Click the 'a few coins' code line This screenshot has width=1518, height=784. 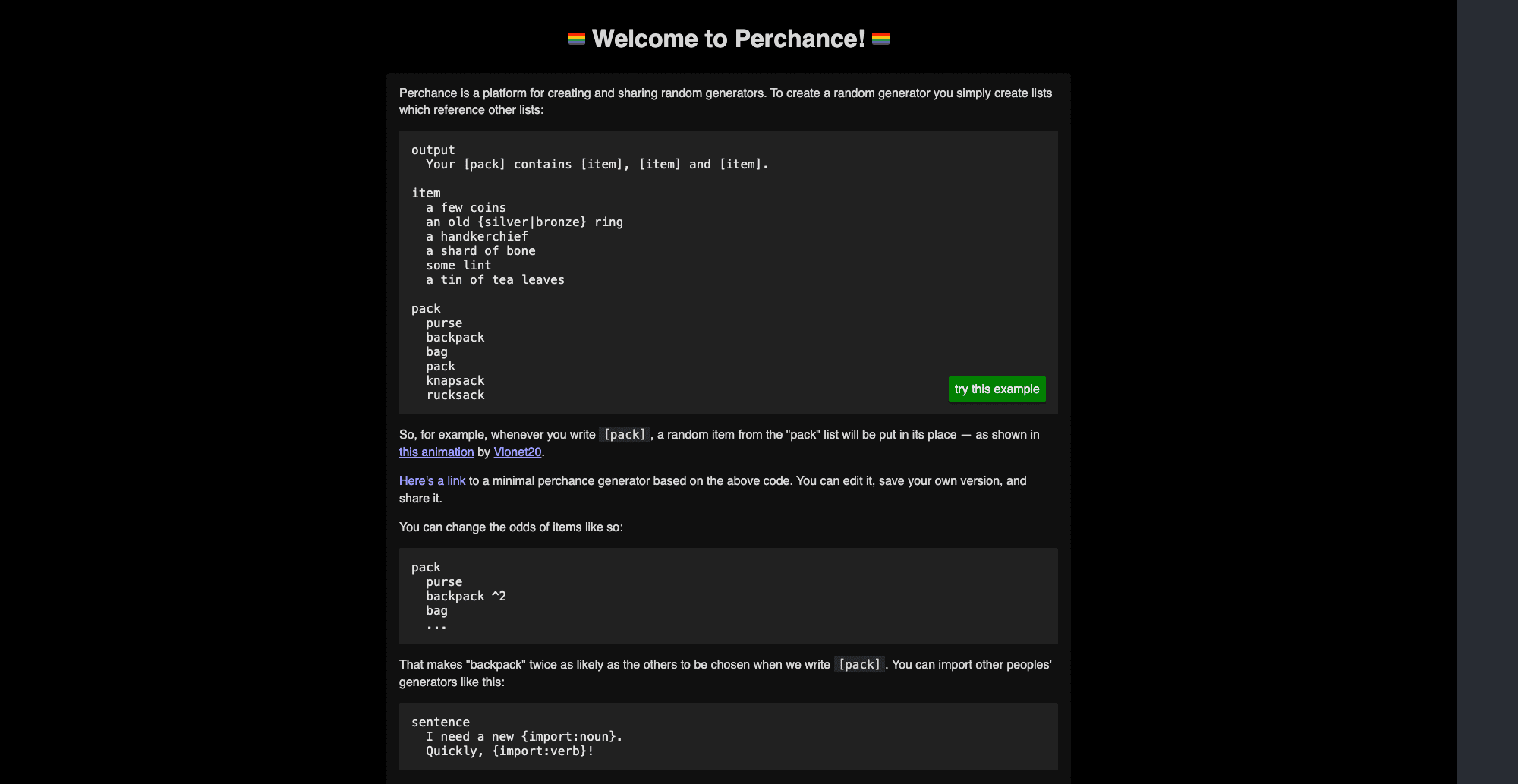coord(466,208)
